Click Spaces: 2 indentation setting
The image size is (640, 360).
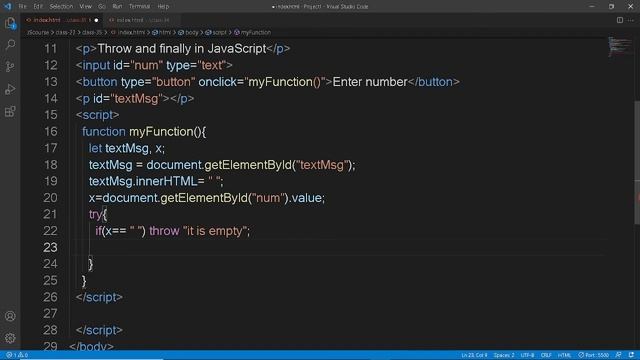tap(504, 355)
